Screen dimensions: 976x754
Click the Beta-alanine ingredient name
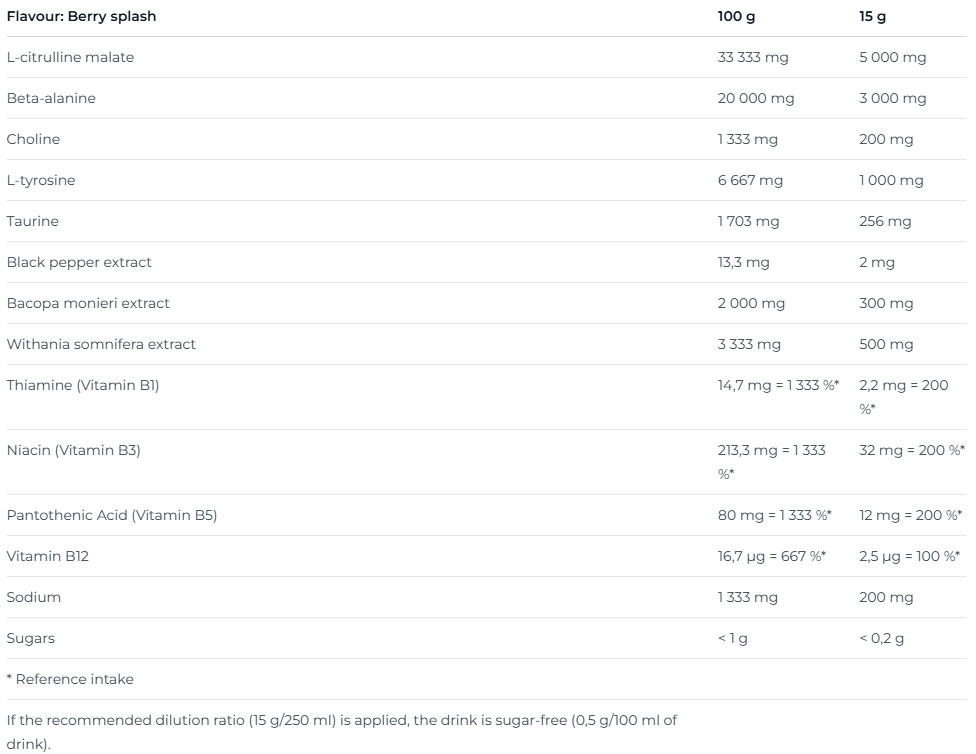tap(51, 98)
